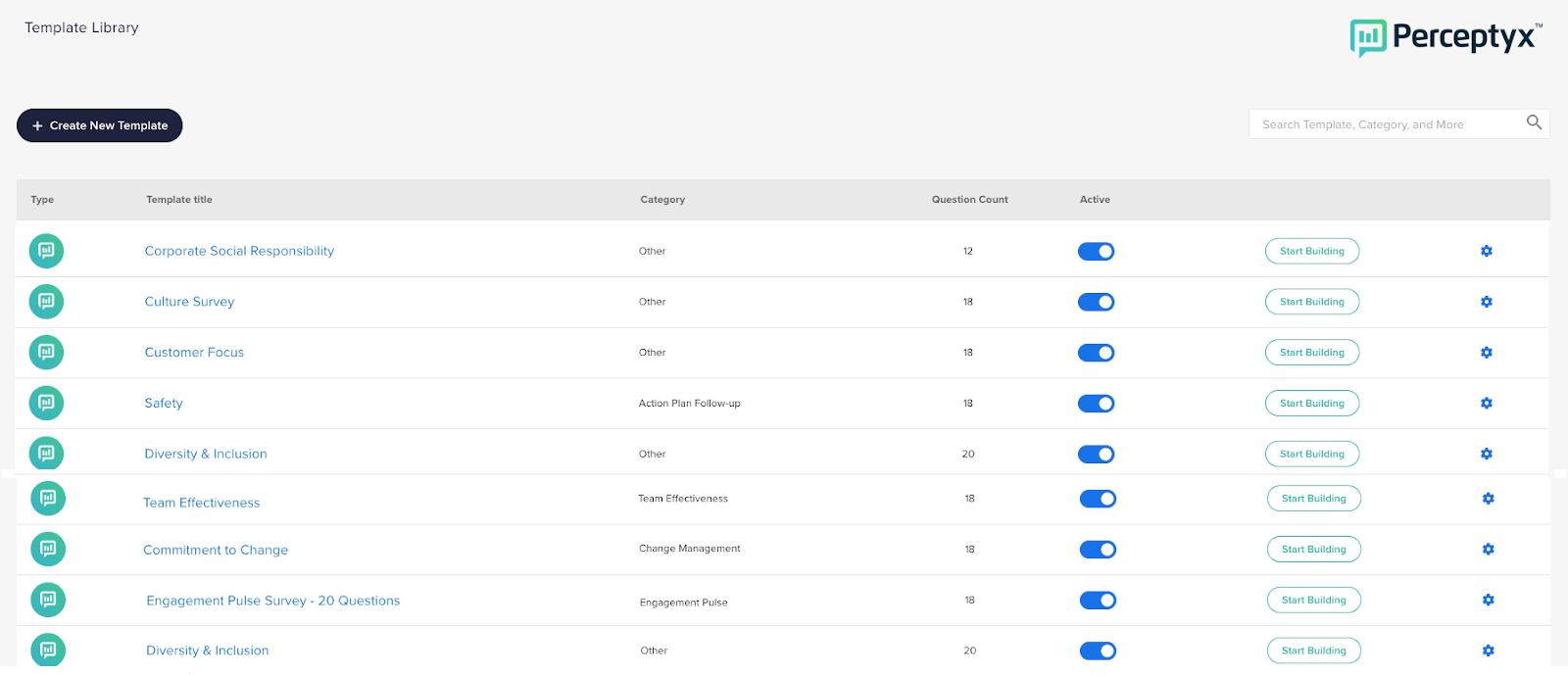The width and height of the screenshot is (1568, 675).
Task: Click question count 18 in Commitment to Change row
Action: 970,550
